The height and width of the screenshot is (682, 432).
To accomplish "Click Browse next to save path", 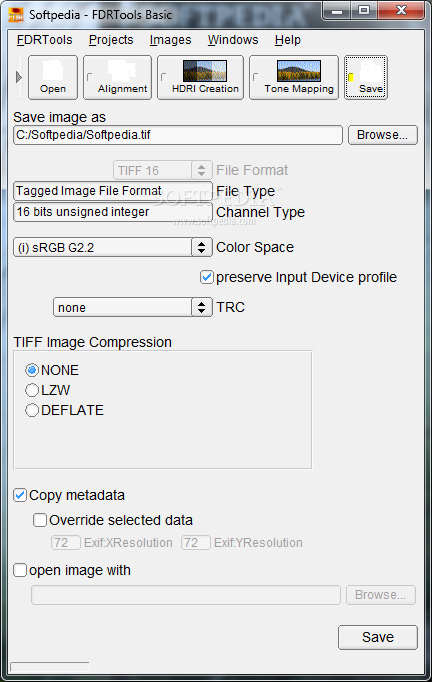I will point(382,135).
